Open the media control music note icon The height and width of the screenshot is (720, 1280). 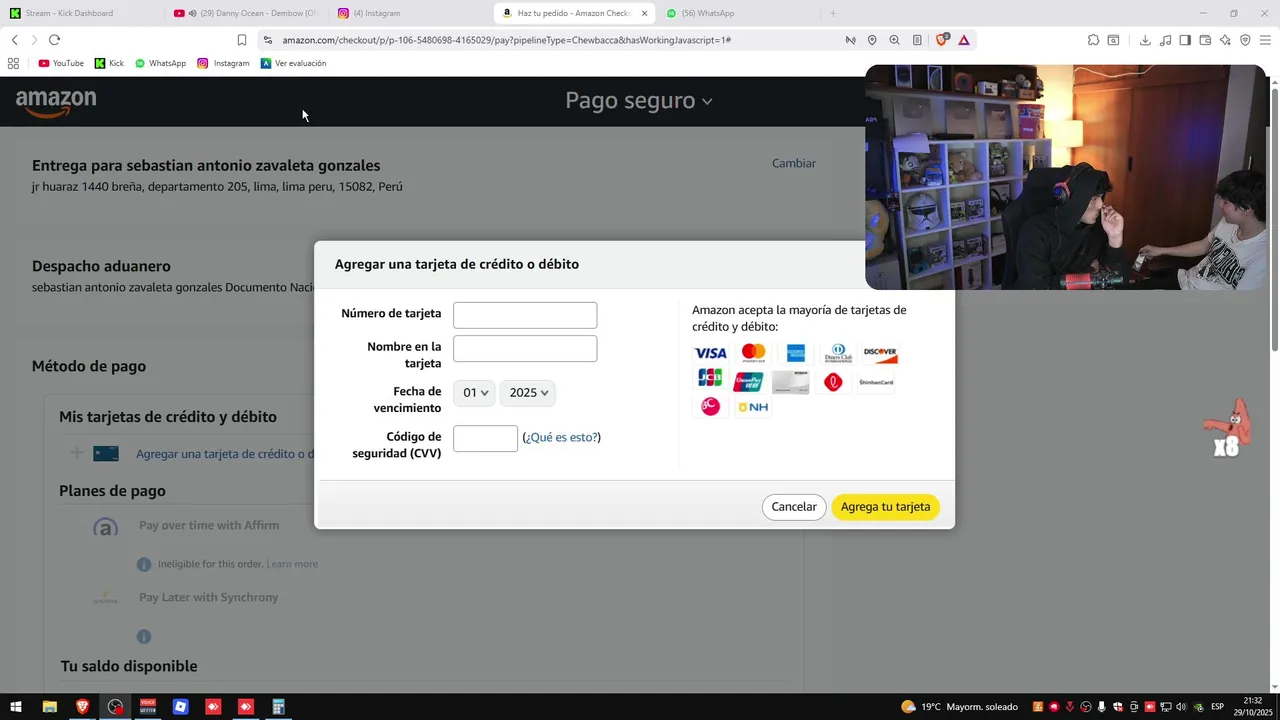click(x=1166, y=40)
